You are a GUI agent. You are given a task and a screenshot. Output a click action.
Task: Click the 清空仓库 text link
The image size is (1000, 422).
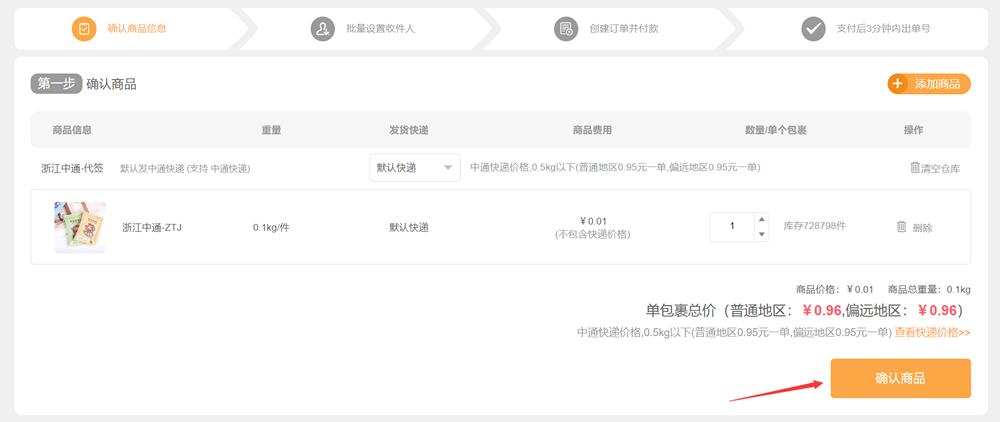[x=940, y=168]
